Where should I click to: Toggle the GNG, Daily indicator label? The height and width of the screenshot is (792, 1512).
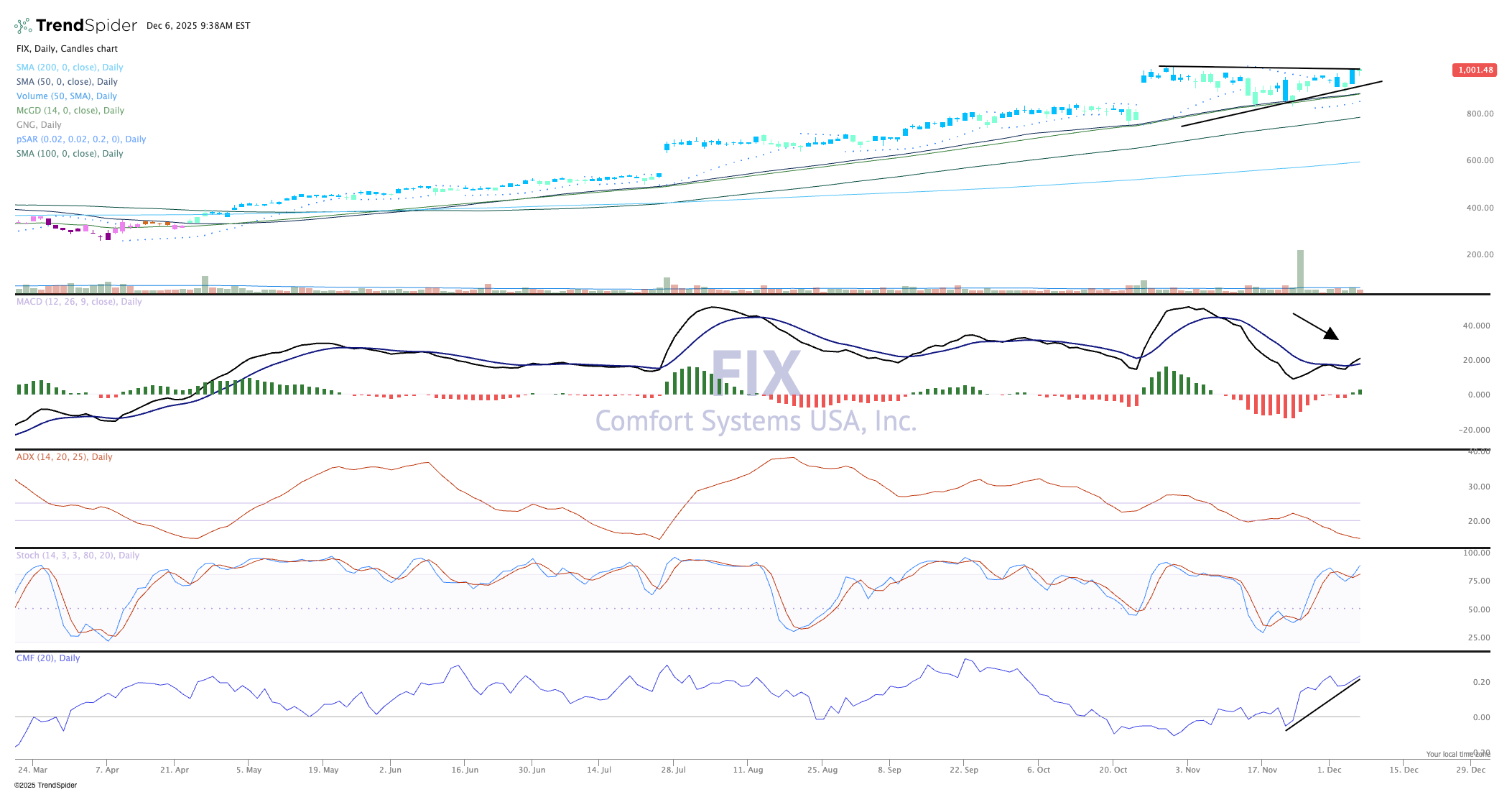point(39,125)
